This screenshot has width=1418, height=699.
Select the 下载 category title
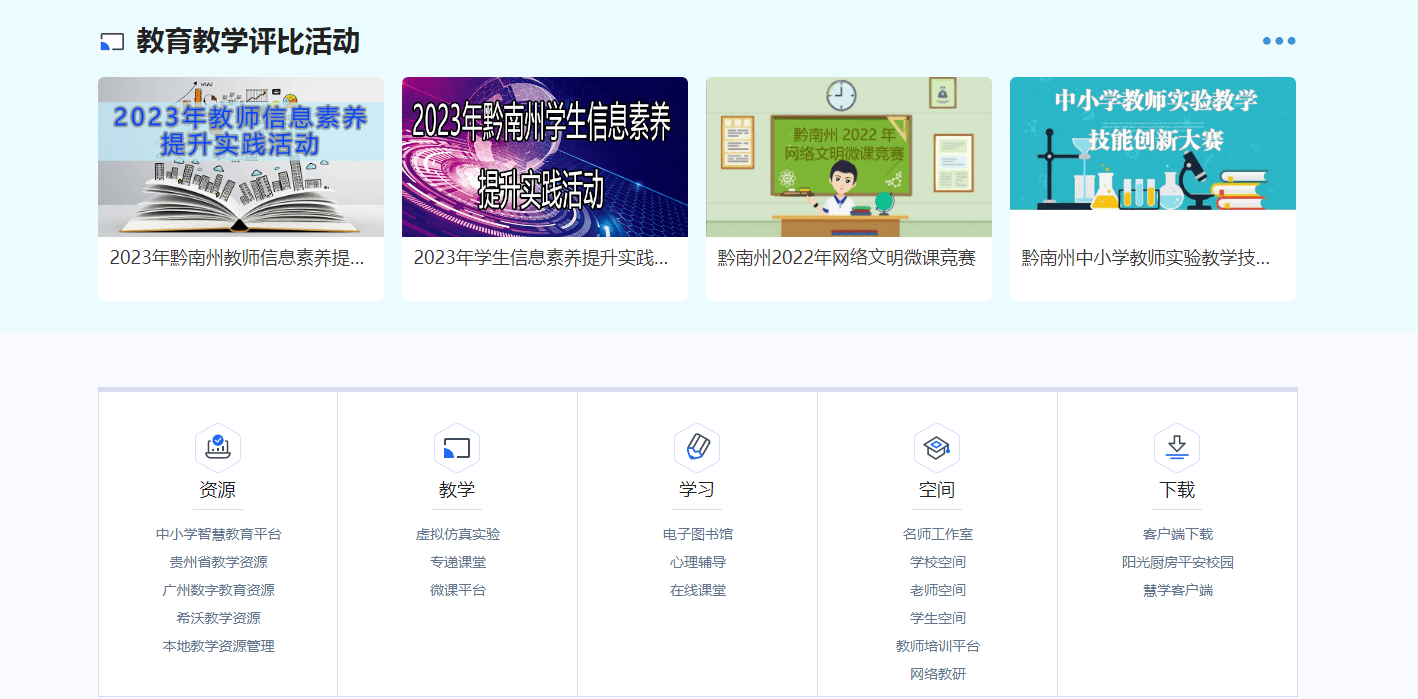coord(1177,490)
